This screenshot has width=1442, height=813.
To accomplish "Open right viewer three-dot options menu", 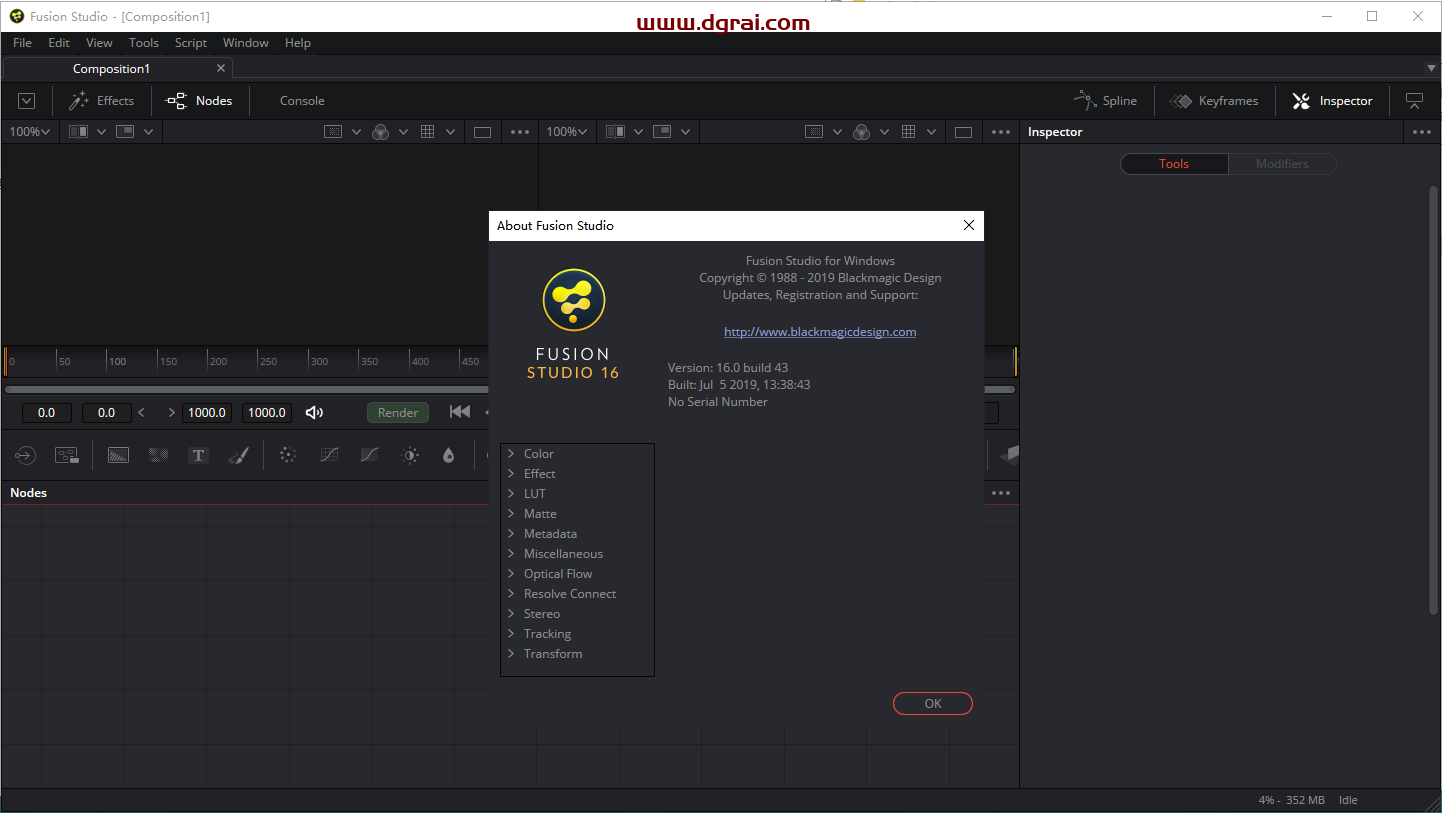I will point(1001,132).
